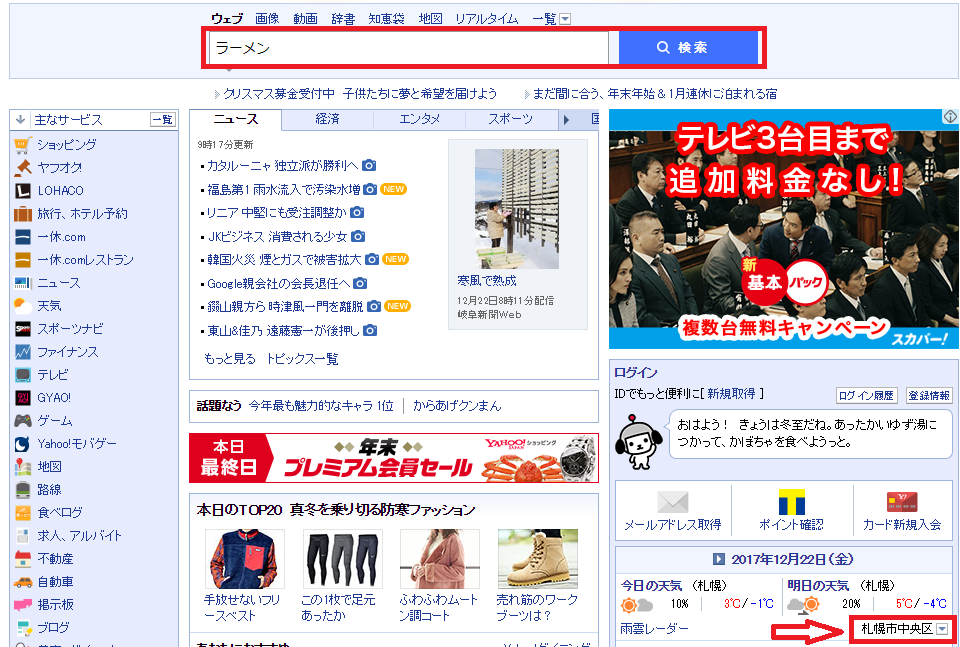Viewport: 960px width, 647px height.
Task: Click the search input containing ラーメン
Action: point(408,47)
